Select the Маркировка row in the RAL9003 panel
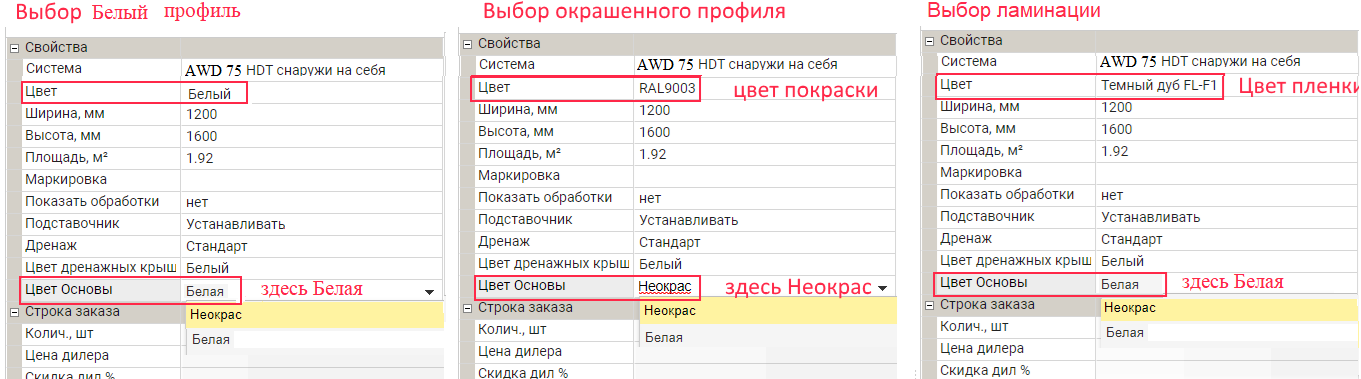1361x379 pixels. (684, 176)
